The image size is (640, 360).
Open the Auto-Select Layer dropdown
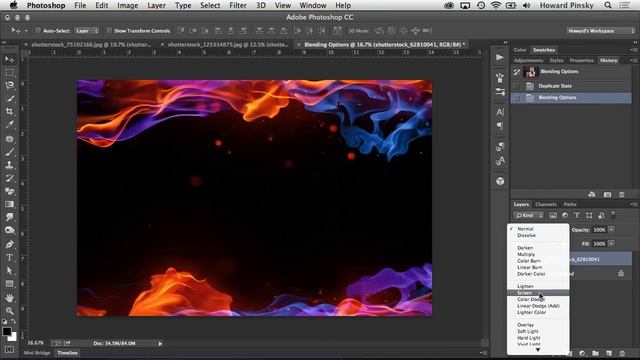click(87, 31)
